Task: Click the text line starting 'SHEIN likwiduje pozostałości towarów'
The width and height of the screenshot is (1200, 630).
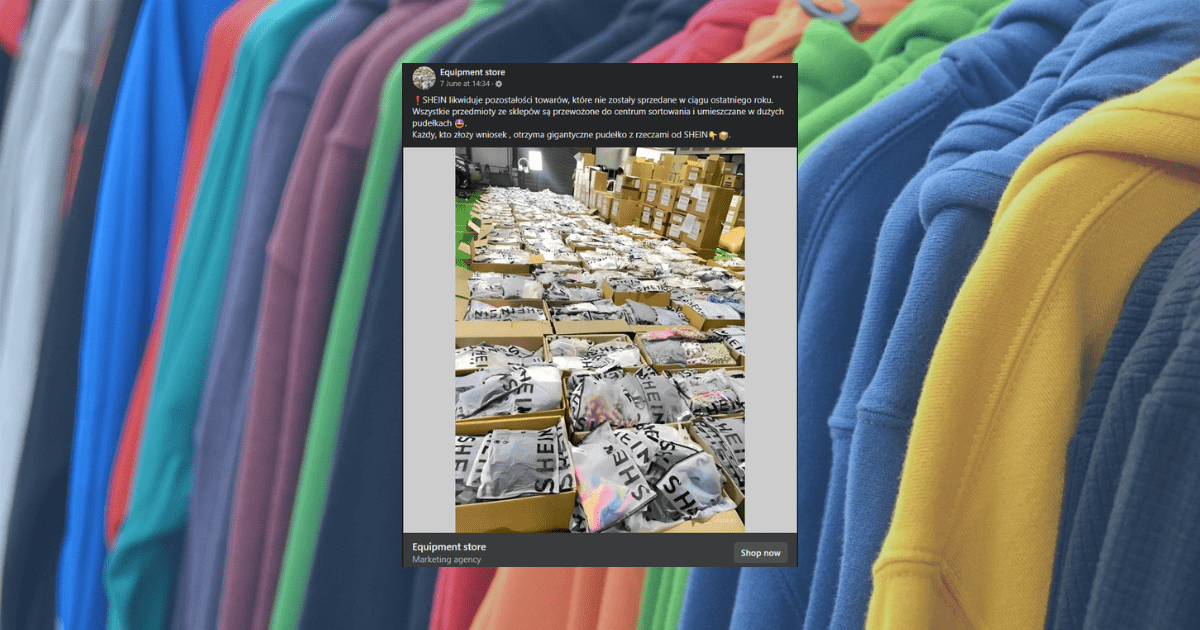Action: (x=593, y=101)
